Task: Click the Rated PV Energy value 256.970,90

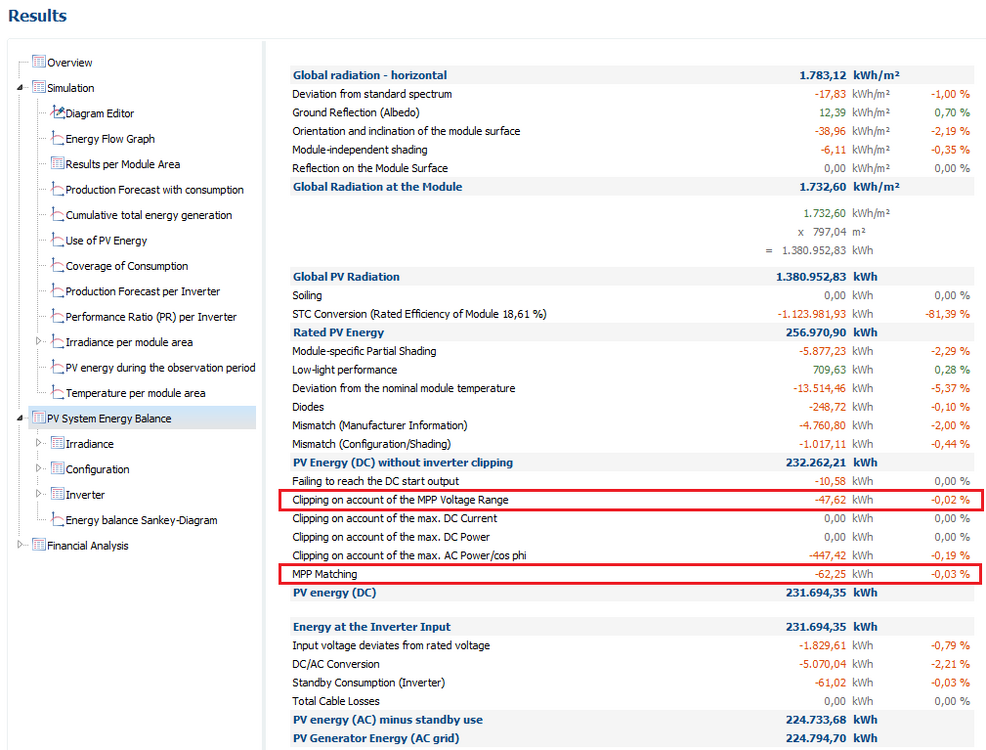Action: point(816,333)
